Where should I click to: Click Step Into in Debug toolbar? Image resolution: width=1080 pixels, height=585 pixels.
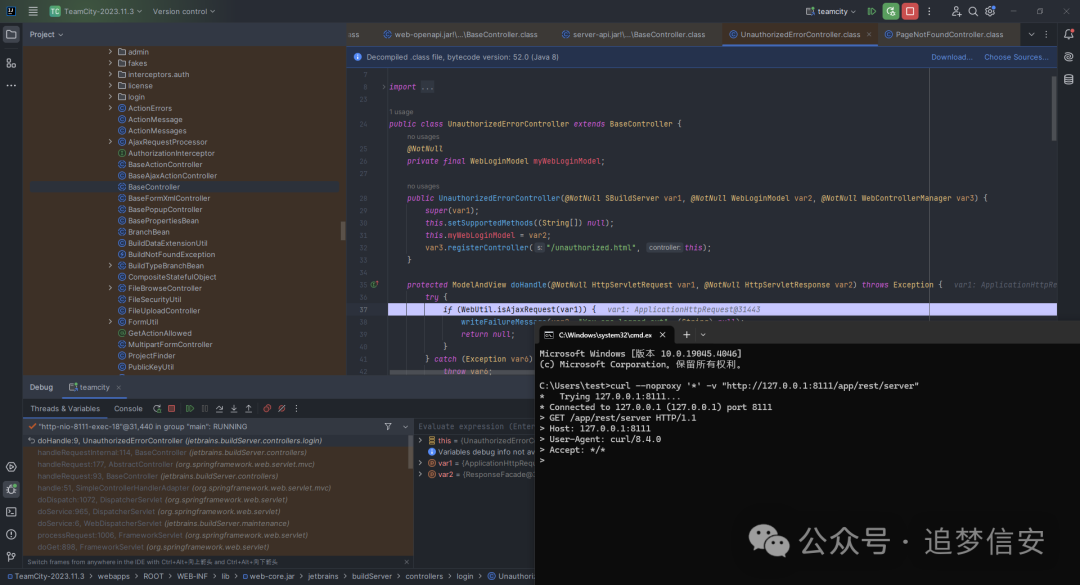point(234,409)
